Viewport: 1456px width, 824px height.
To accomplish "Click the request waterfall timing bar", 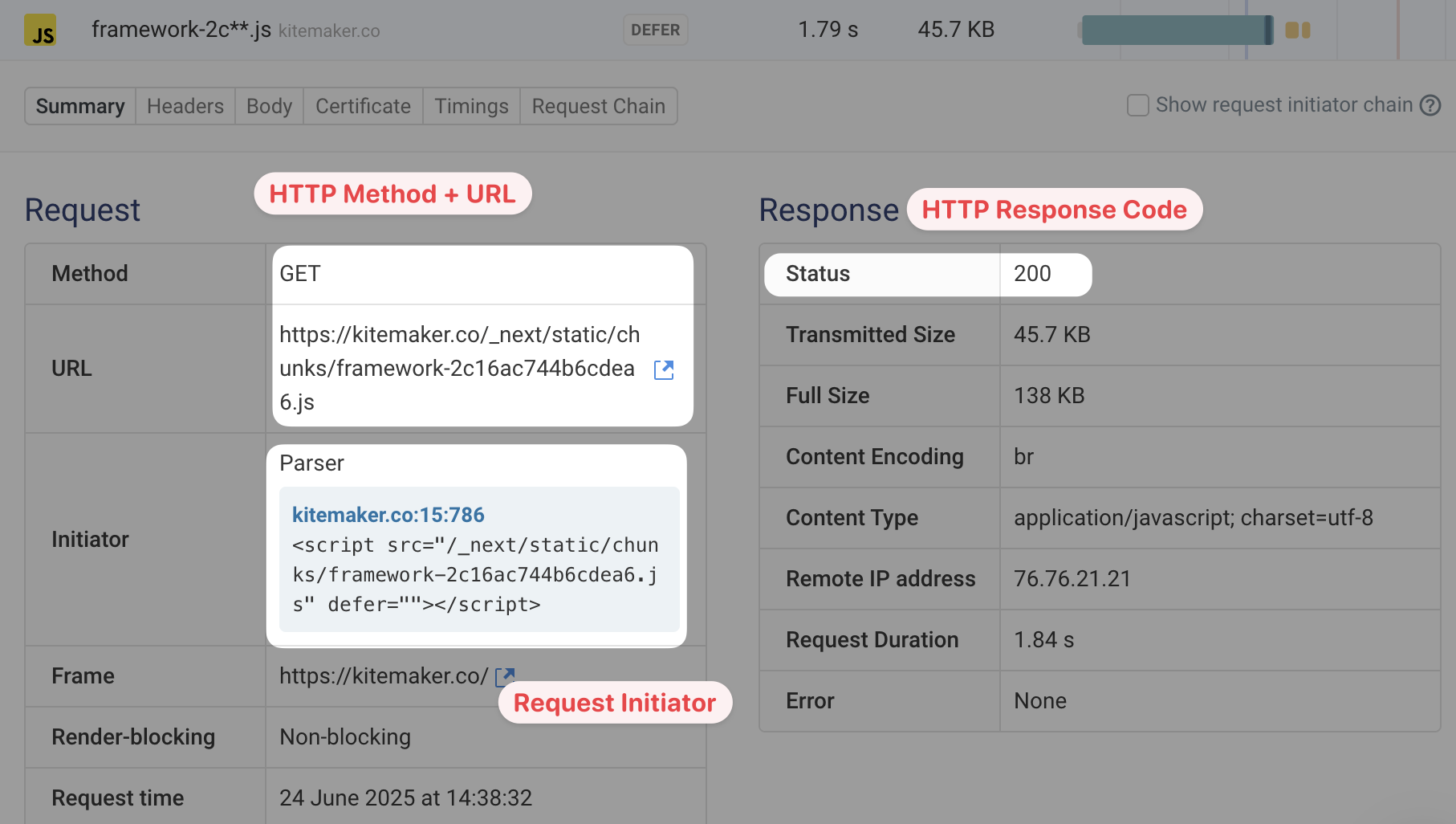I will [x=1177, y=31].
